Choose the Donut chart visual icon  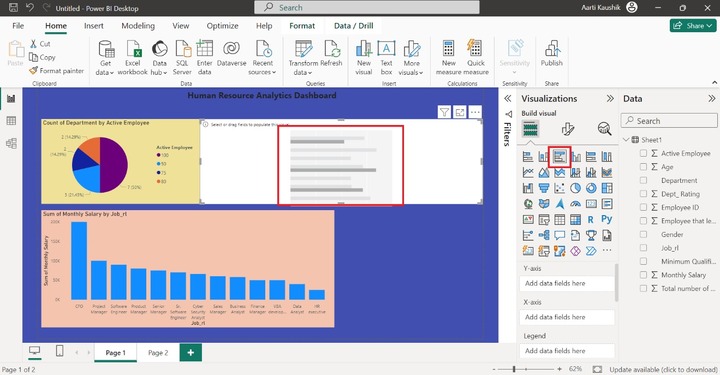(x=591, y=188)
